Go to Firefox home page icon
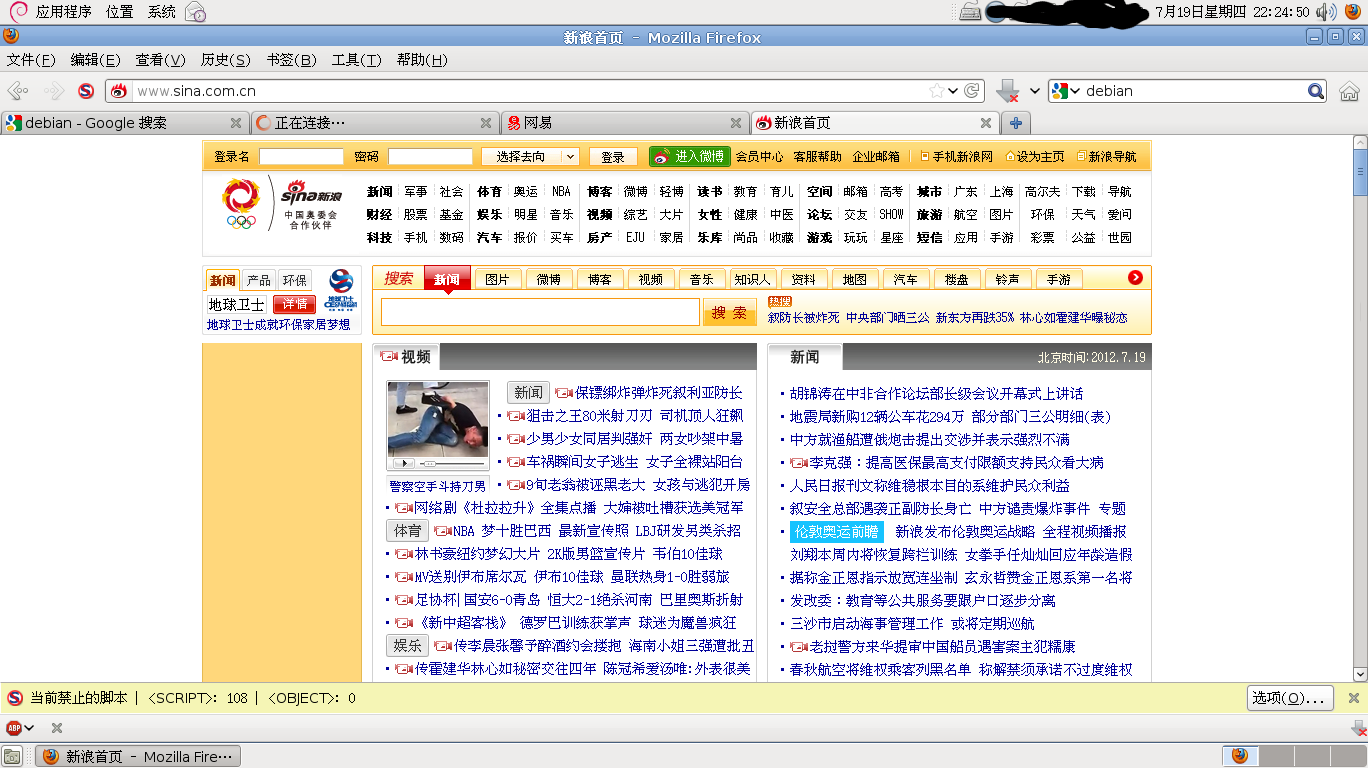 pyautogui.click(x=1349, y=91)
